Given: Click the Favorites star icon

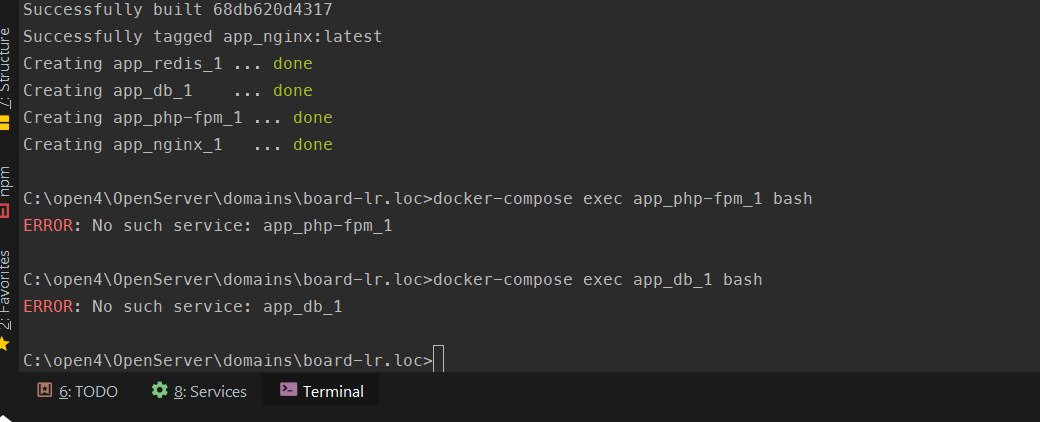Looking at the screenshot, I should 5,344.
